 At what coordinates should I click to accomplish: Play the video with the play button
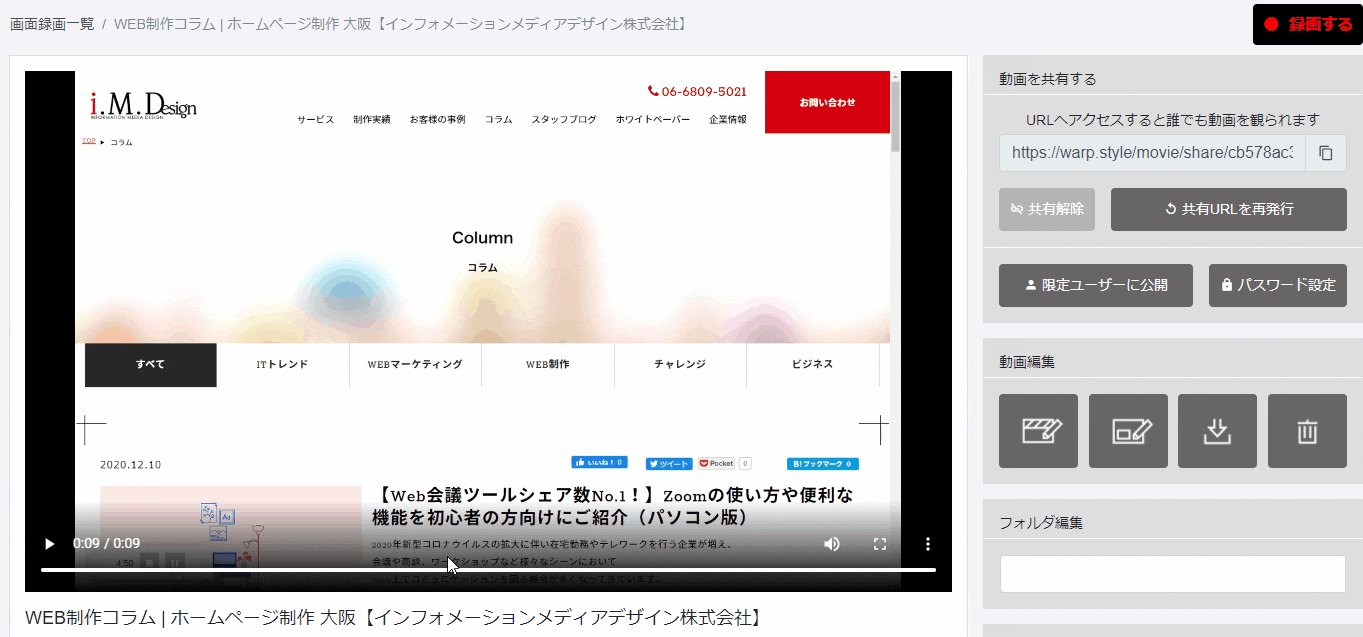tap(49, 544)
